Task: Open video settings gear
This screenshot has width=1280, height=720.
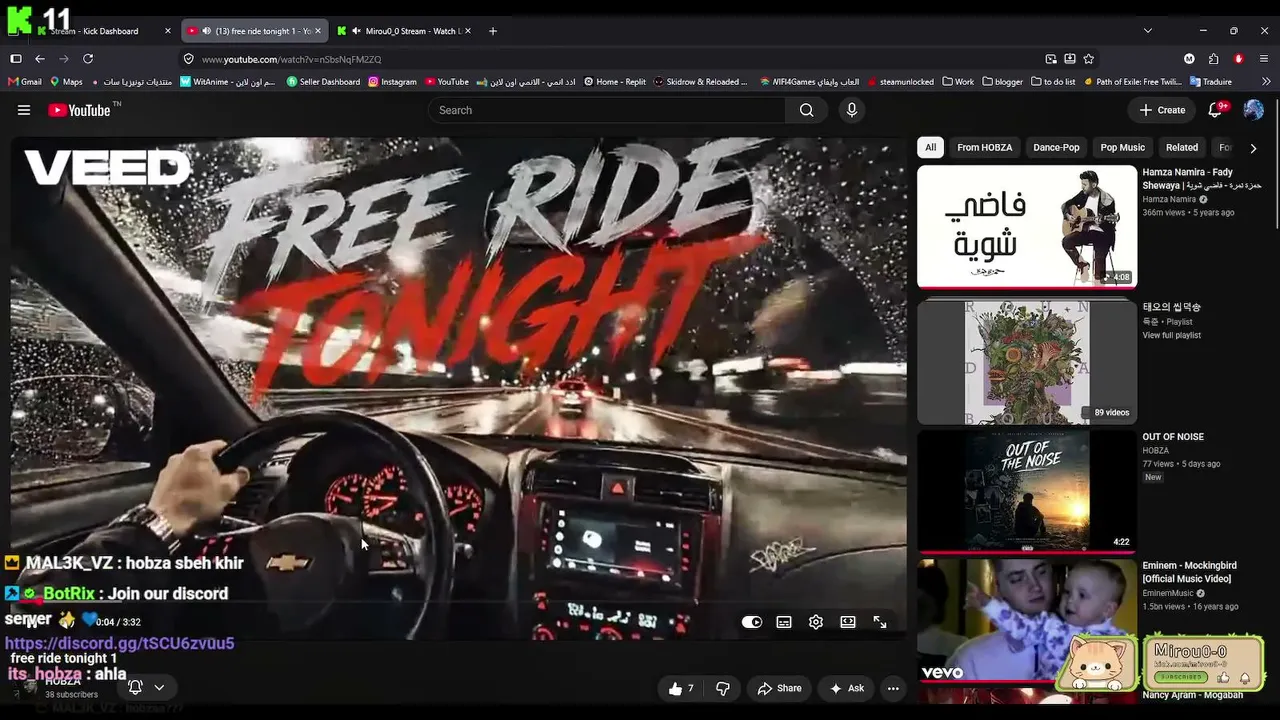Action: coord(816,622)
